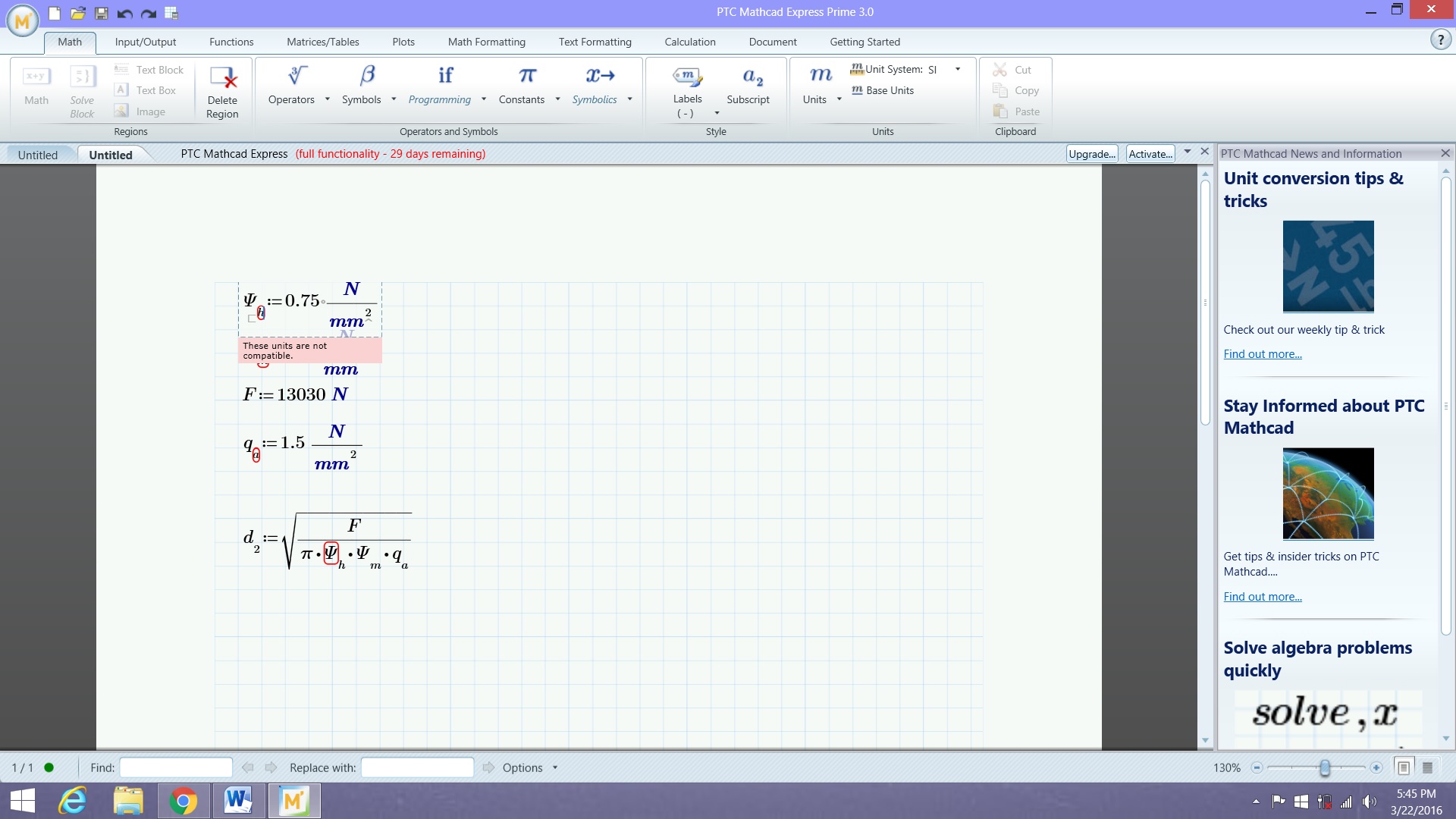Insert a Text Box

coord(146,90)
